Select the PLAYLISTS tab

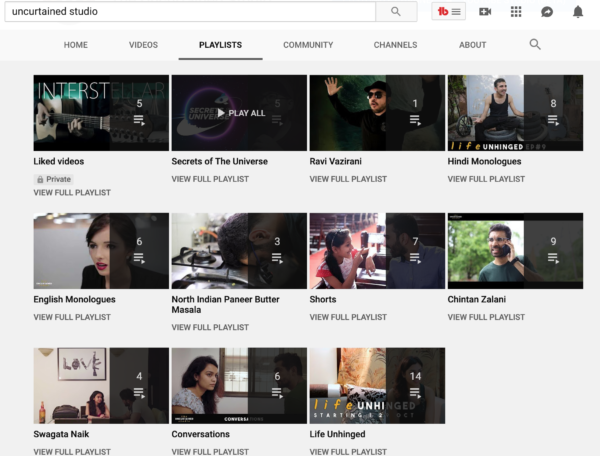coord(220,45)
